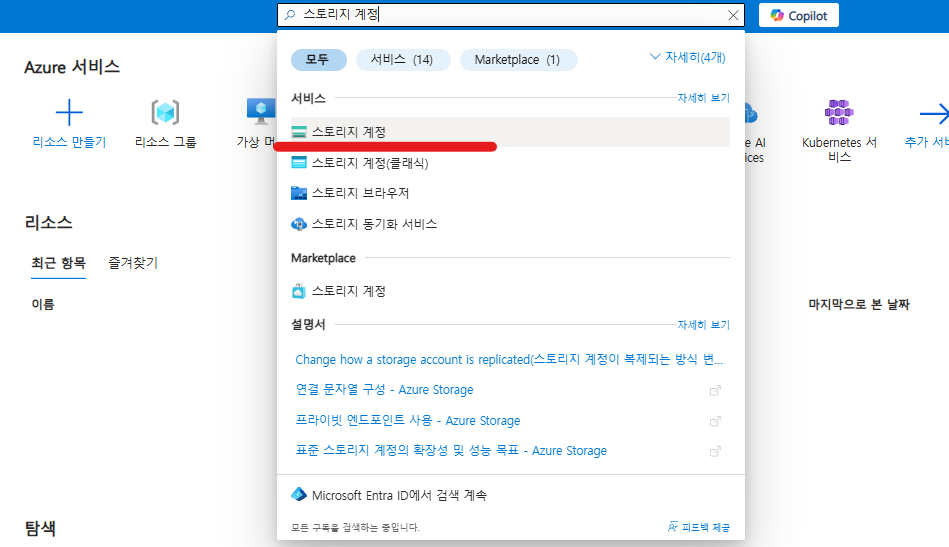Sort by 마지막으로 본 날짜 column header

click(859, 304)
